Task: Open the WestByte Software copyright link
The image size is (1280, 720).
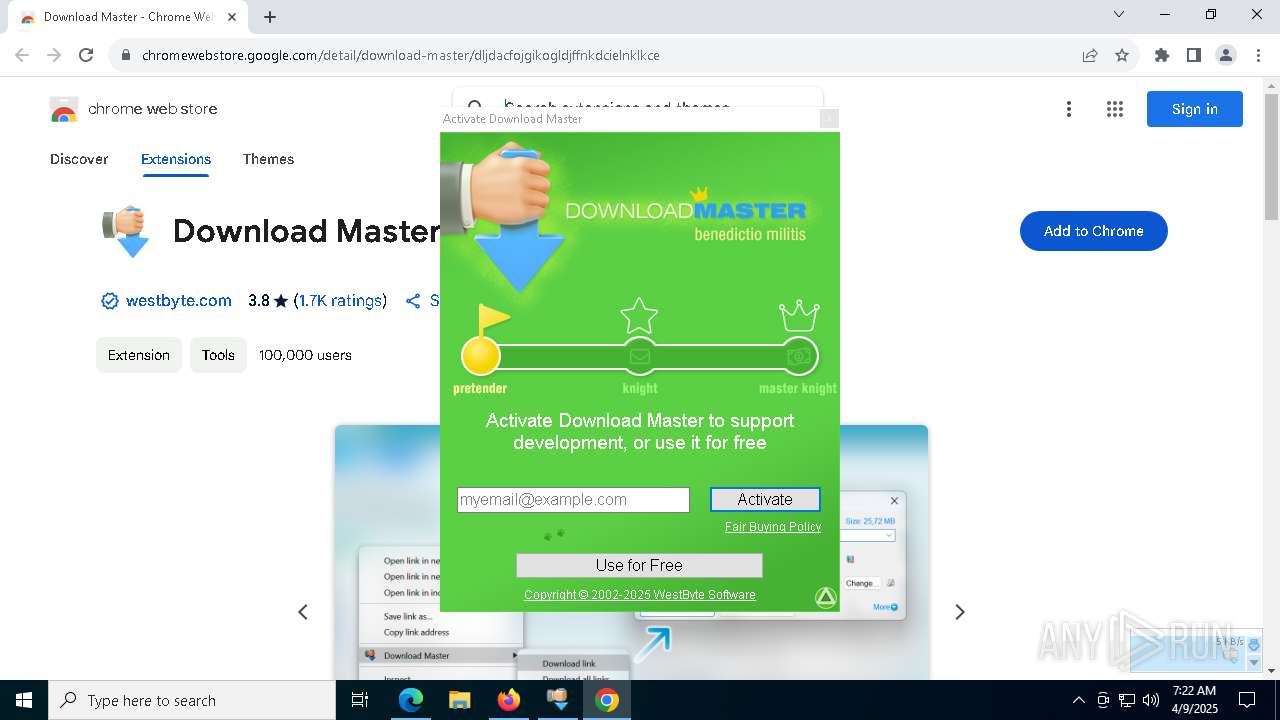Action: pos(640,595)
